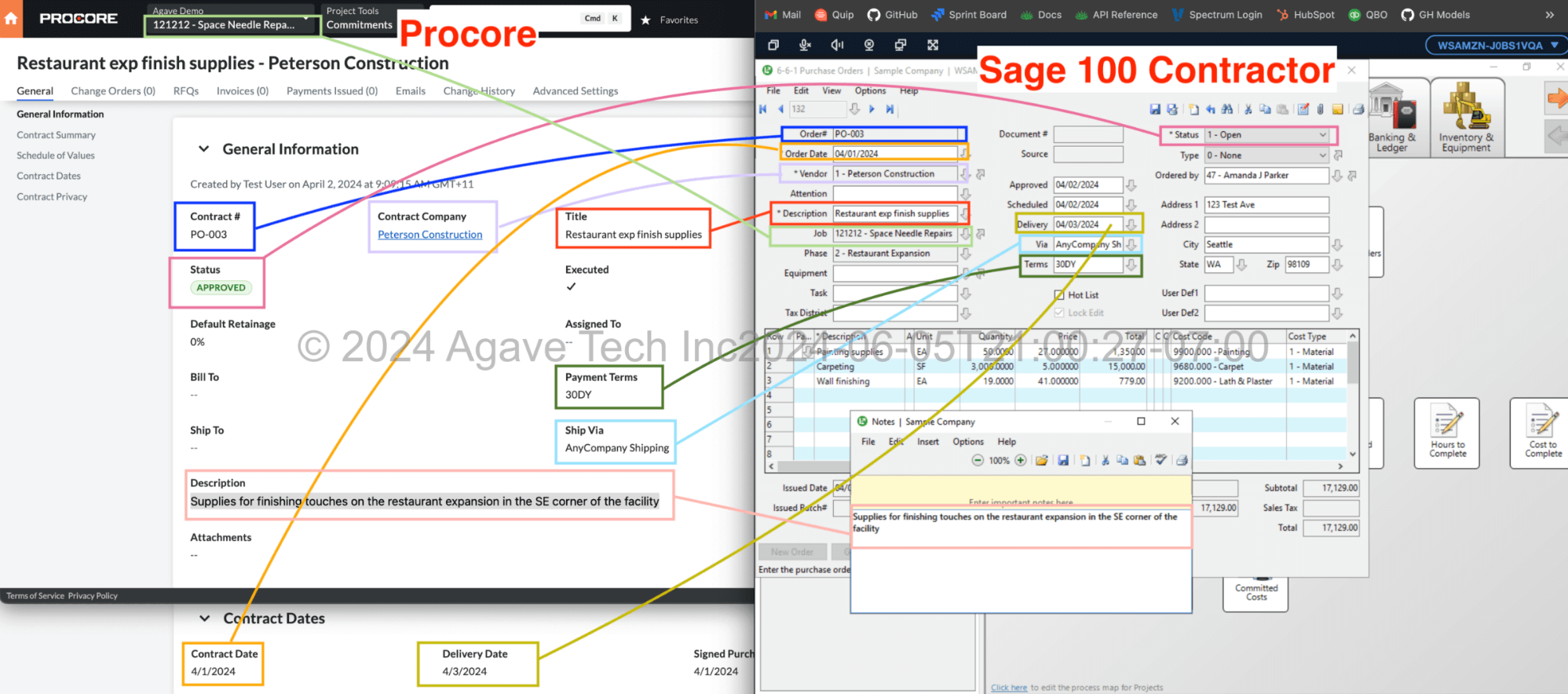Viewport: 1568px width, 694px height.
Task: Click the Copy icon in Purchase Orders toolbar
Action: coord(1265,109)
